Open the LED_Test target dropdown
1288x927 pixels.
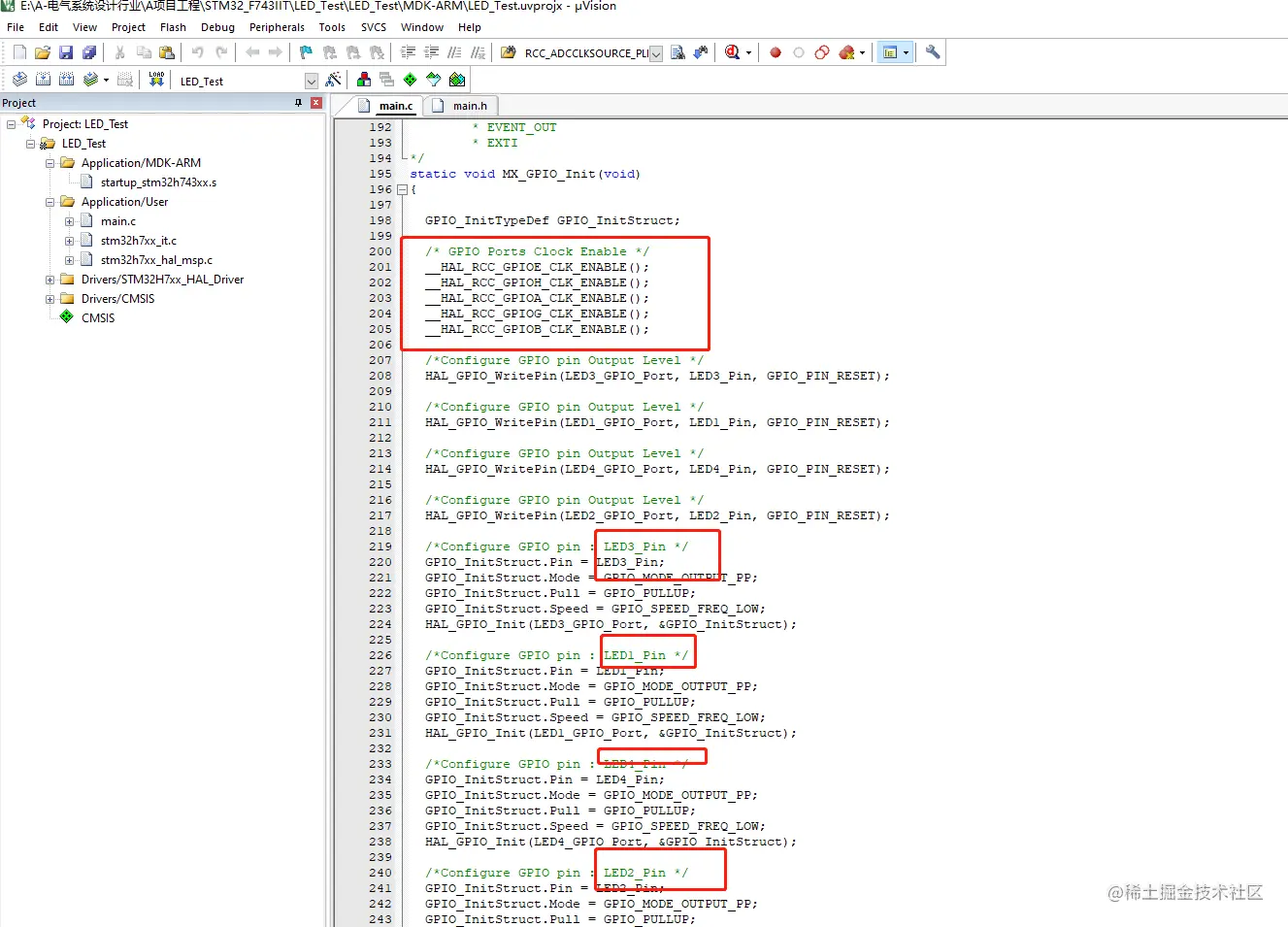(x=312, y=81)
